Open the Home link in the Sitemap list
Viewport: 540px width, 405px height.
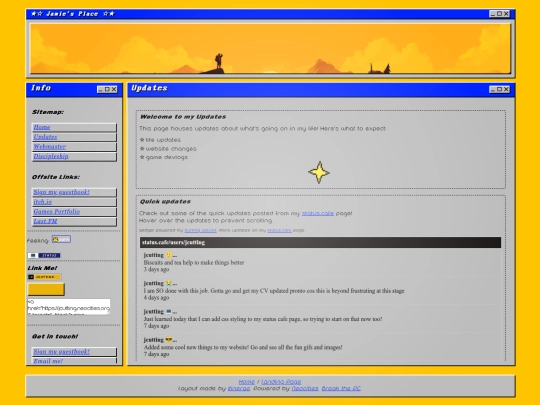42,127
